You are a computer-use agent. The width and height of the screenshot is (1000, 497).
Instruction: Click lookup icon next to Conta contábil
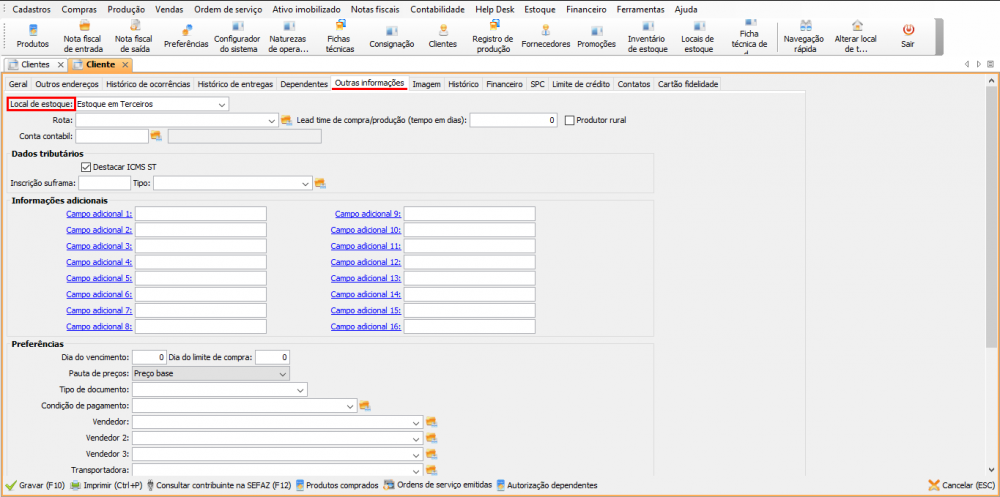[156, 136]
